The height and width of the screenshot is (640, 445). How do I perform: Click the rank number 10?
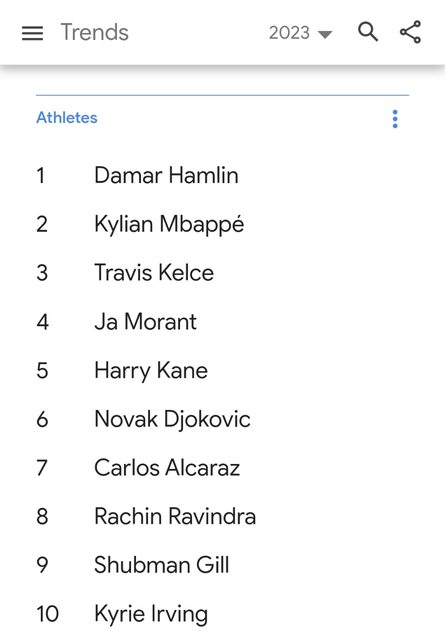pyautogui.click(x=48, y=614)
